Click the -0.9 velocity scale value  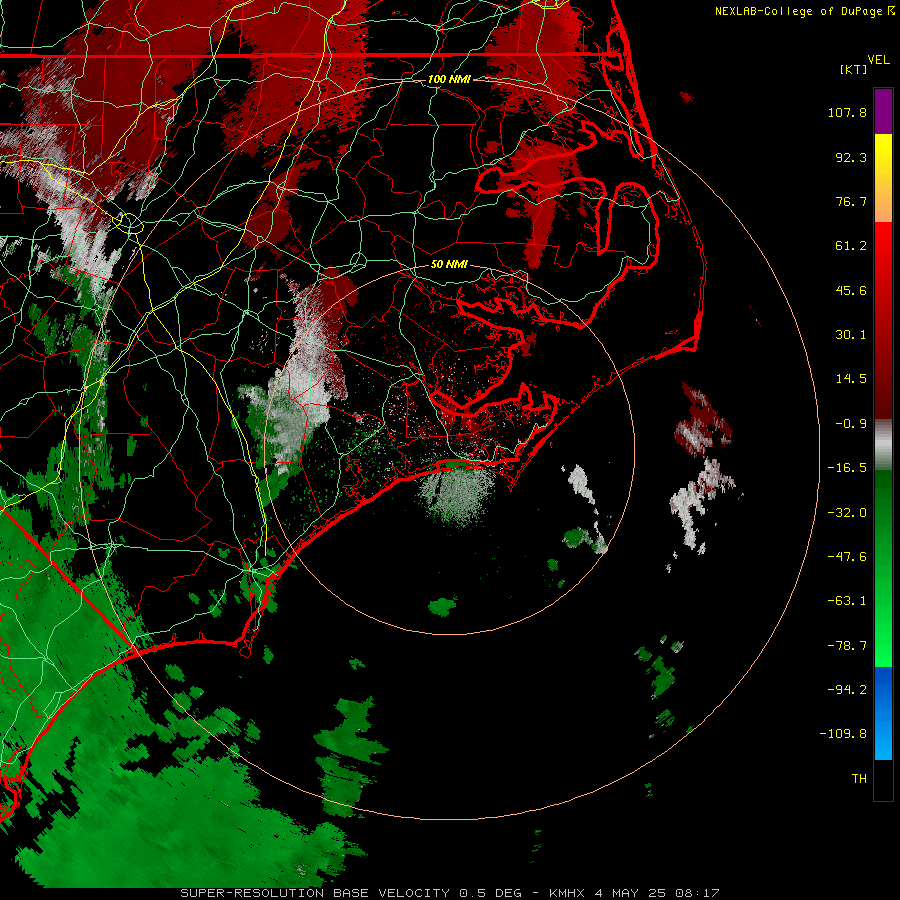click(851, 424)
